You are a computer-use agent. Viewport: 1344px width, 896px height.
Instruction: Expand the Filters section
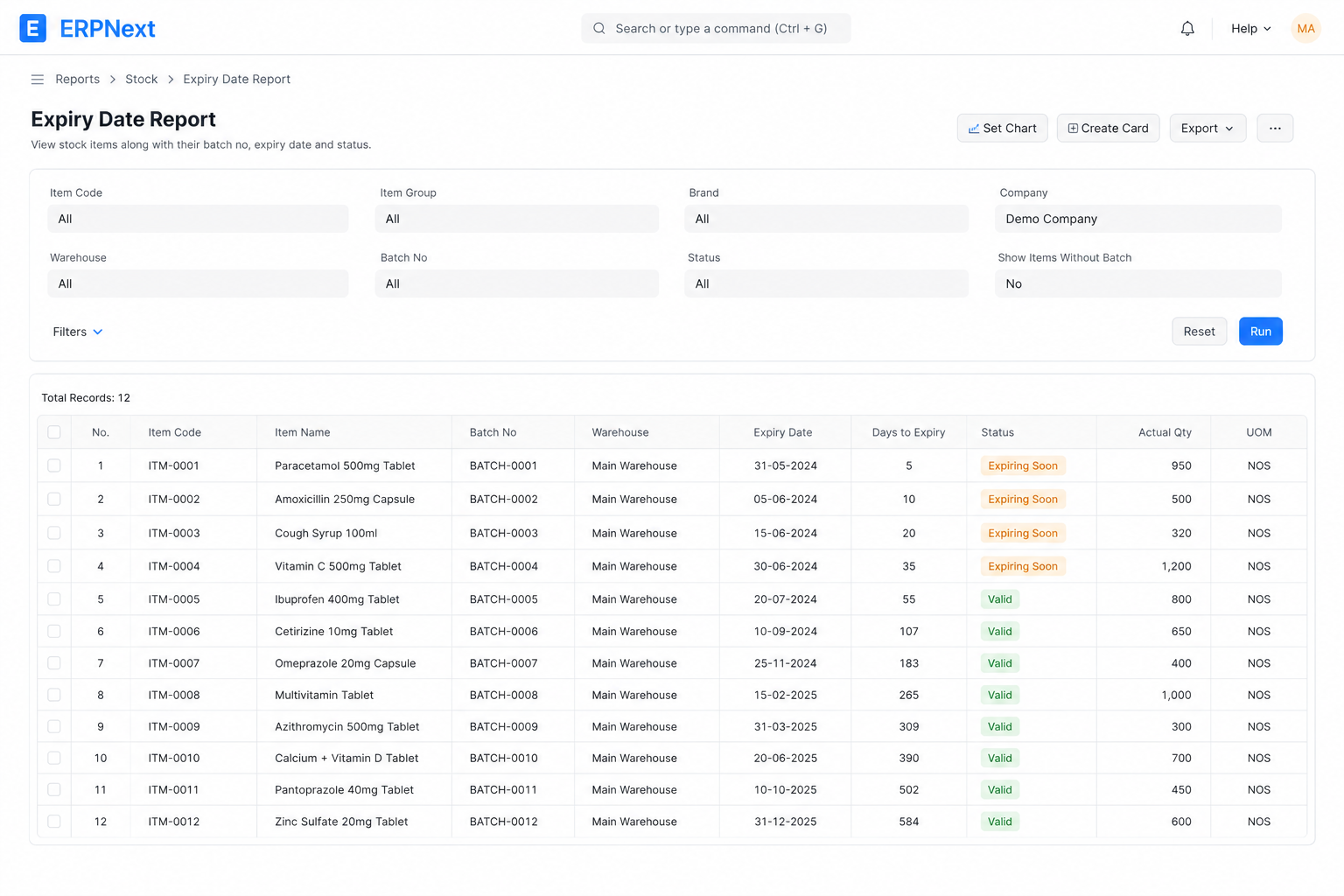tap(78, 332)
